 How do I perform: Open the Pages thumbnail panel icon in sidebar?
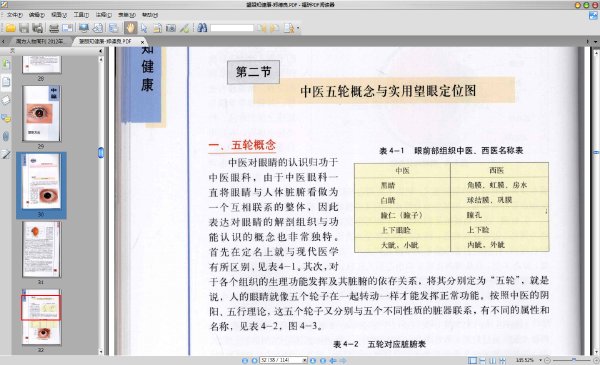point(6,82)
